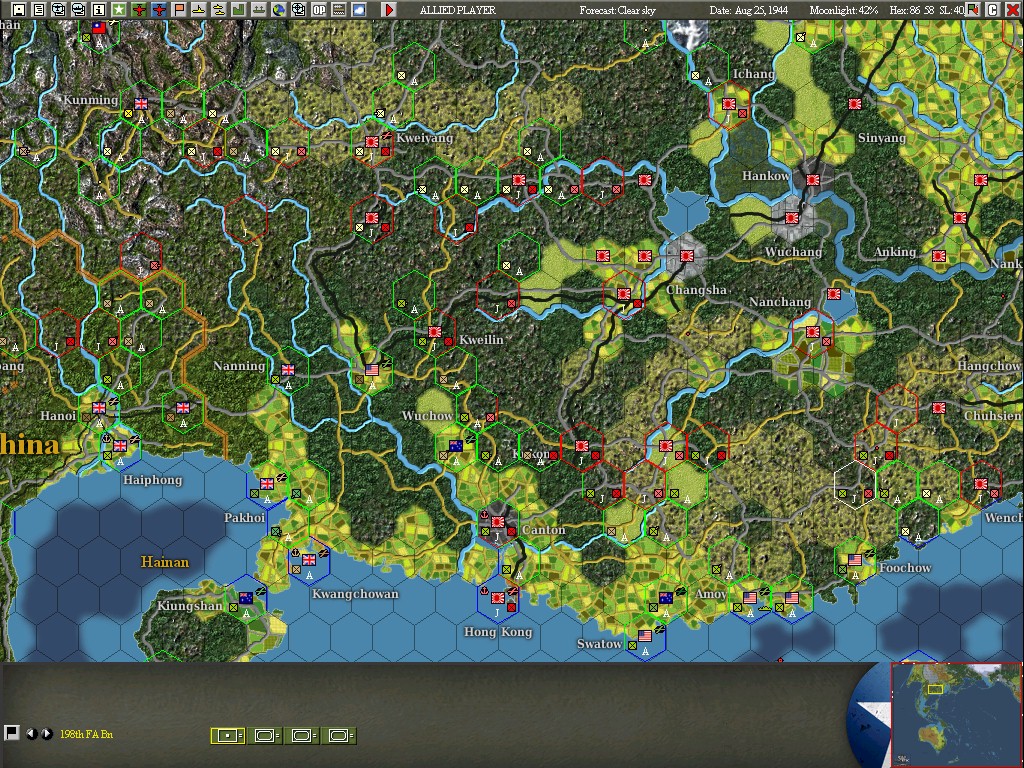Click the Moonlight: 42% text
The image size is (1024, 768).
click(844, 10)
